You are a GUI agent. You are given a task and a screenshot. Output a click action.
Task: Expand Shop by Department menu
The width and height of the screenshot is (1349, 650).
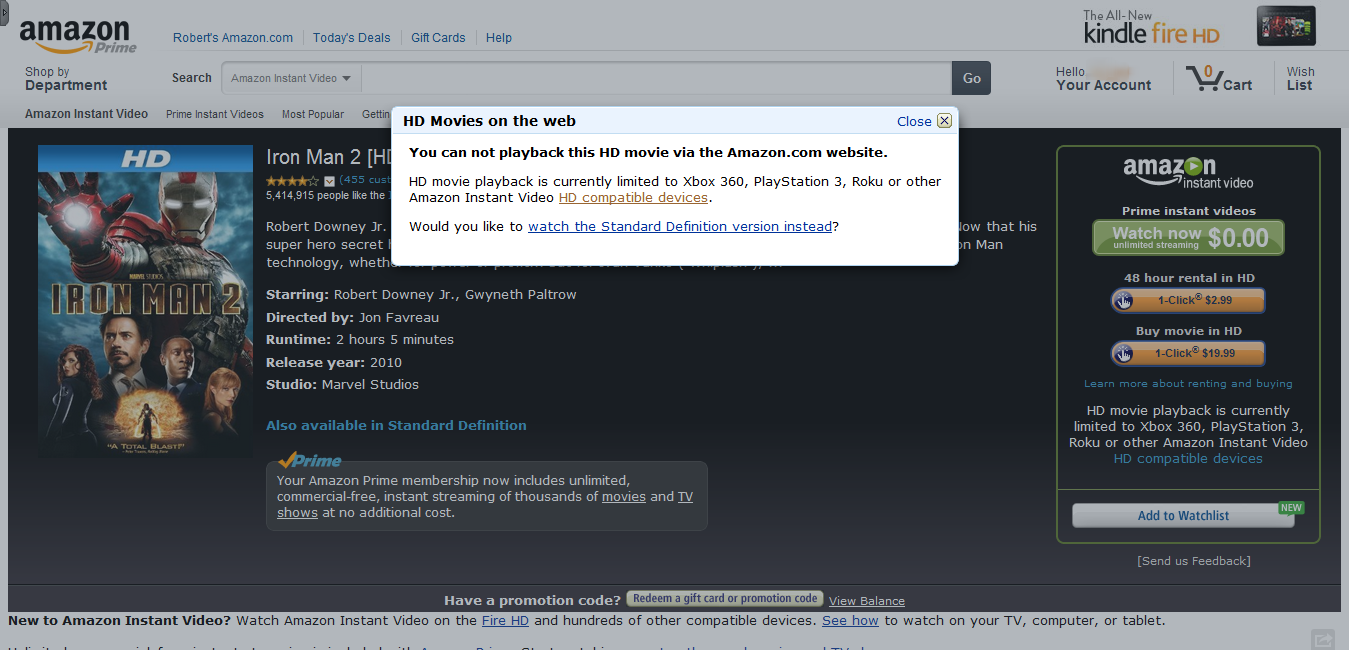tap(66, 79)
